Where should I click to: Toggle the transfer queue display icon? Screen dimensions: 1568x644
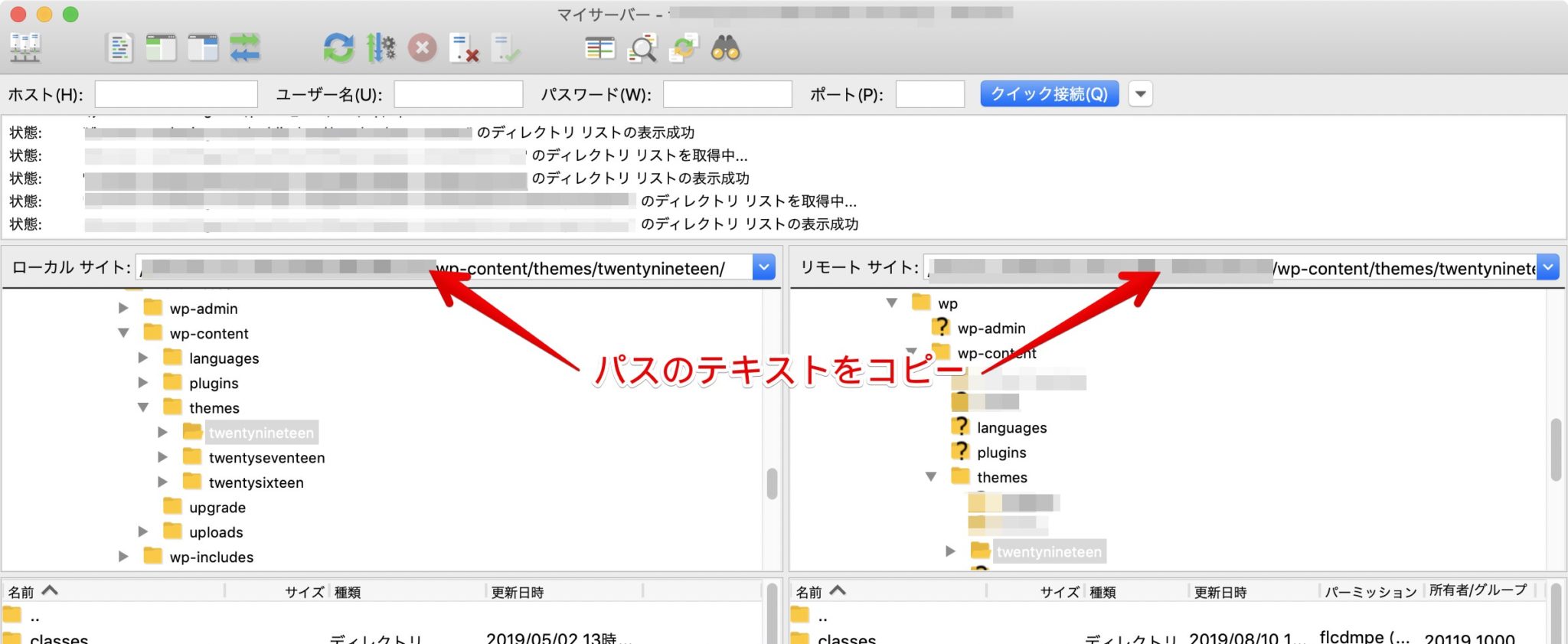(245, 48)
